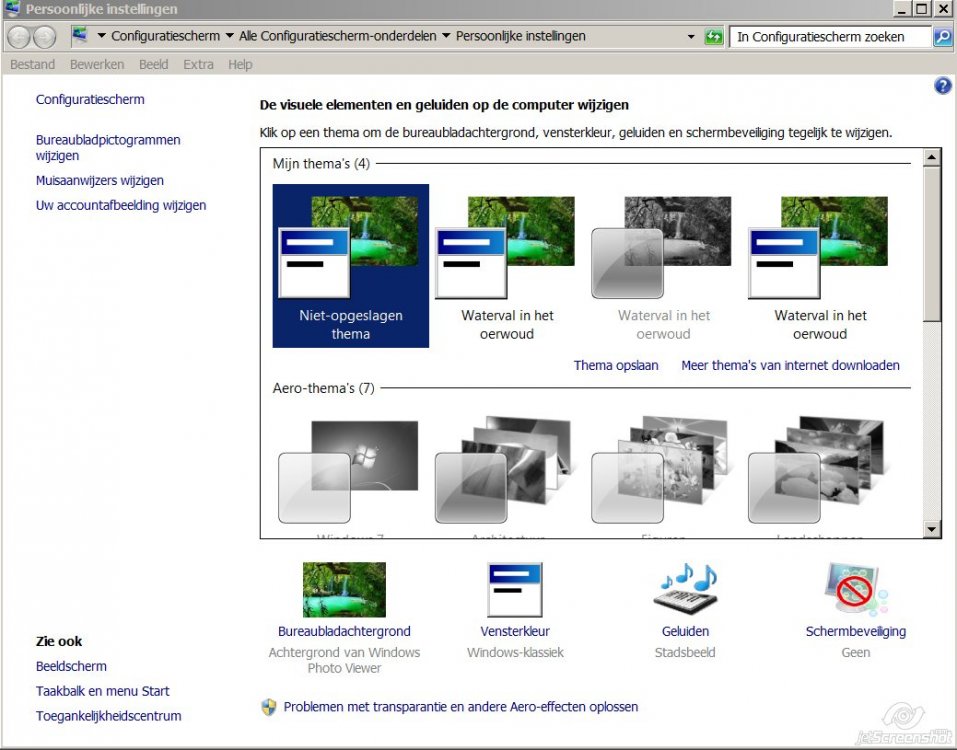The height and width of the screenshot is (750, 957).
Task: Expand dropdown arrow after Configuratiescherm breadcrumb
Action: 229,36
